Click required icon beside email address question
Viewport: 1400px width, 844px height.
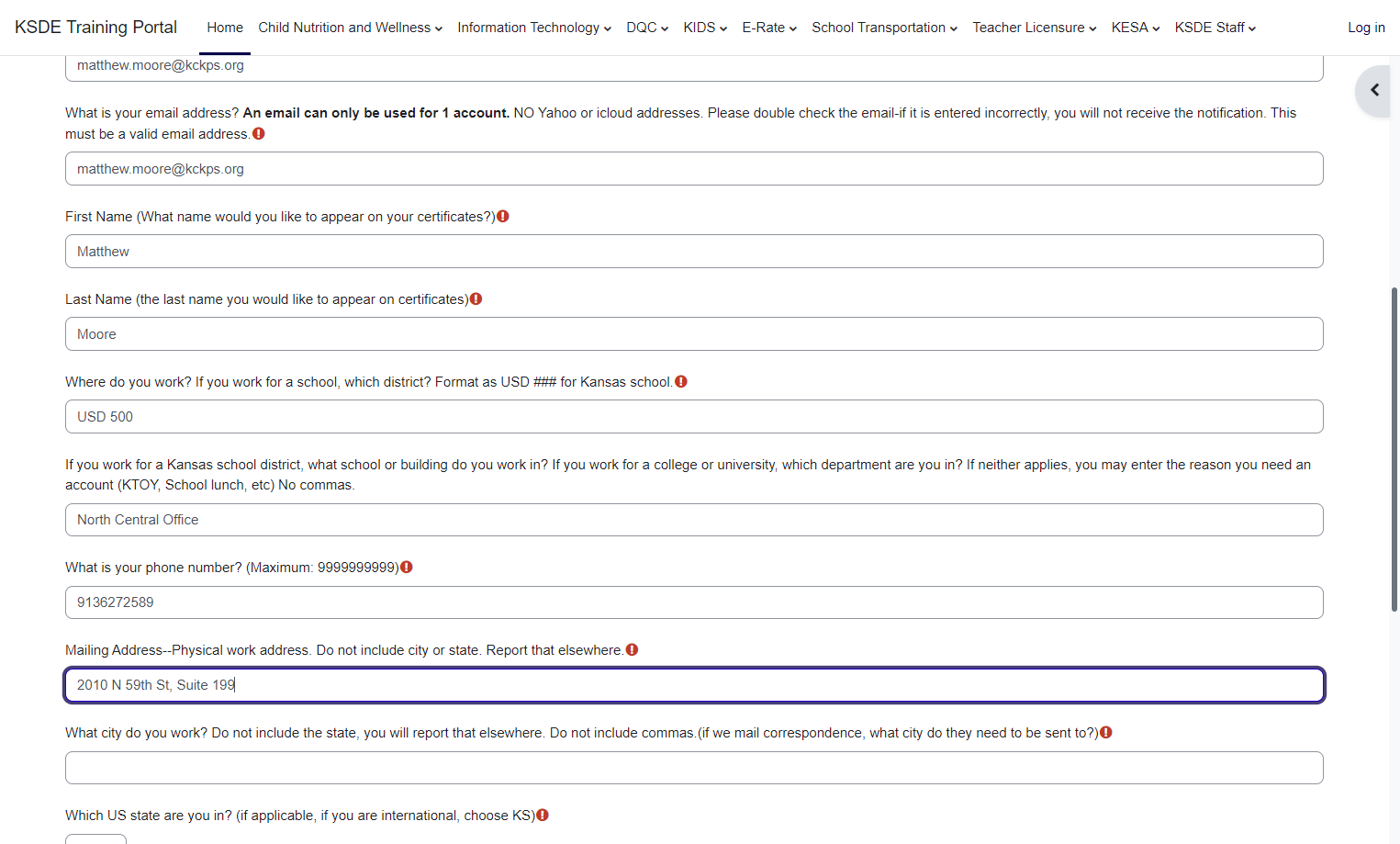pos(259,134)
